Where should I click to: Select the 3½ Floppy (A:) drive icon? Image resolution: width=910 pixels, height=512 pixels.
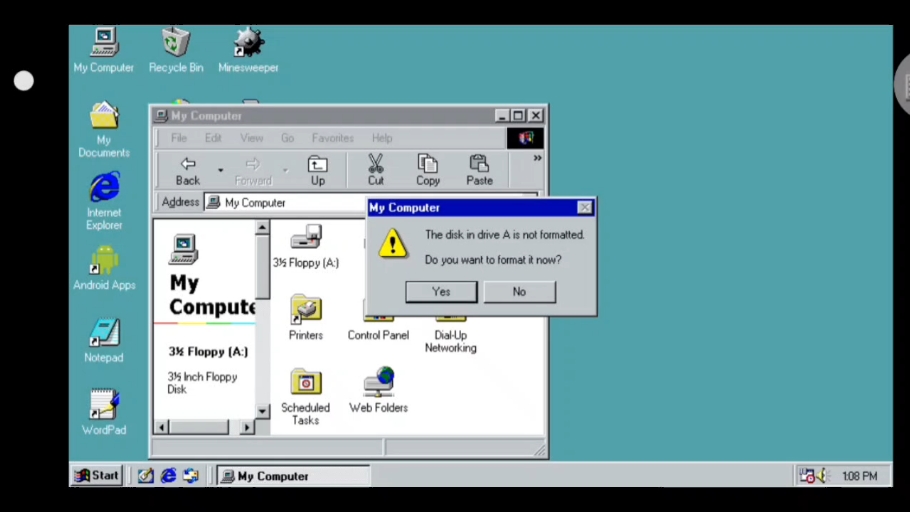(306, 246)
